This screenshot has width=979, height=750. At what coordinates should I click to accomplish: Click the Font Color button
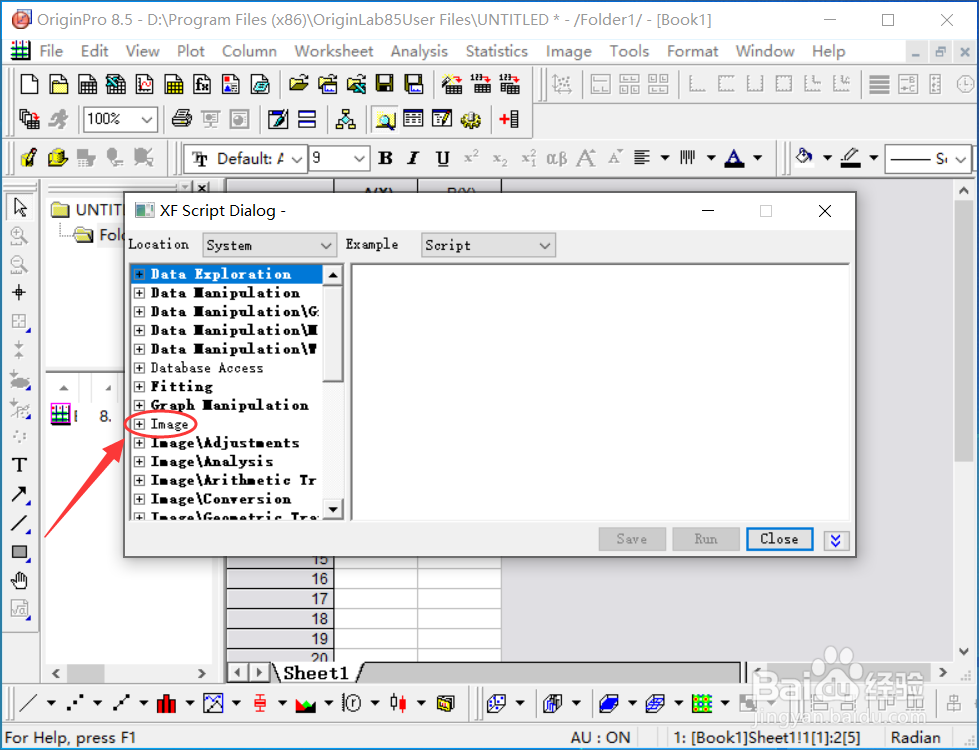pyautogui.click(x=734, y=159)
